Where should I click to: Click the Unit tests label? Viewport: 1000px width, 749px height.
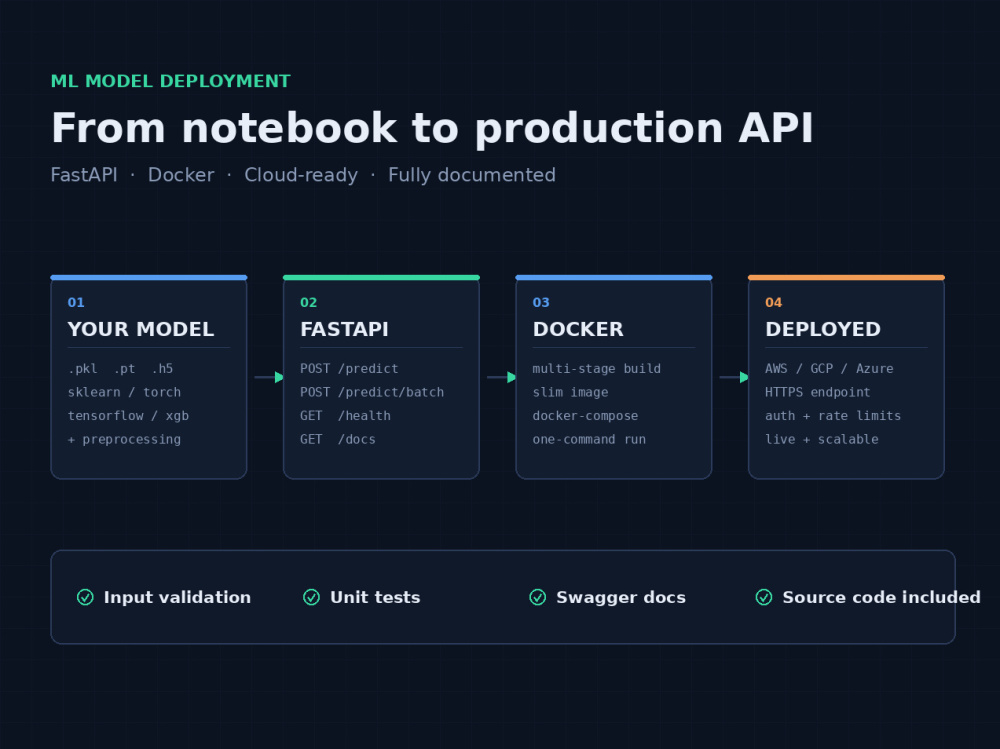click(376, 597)
